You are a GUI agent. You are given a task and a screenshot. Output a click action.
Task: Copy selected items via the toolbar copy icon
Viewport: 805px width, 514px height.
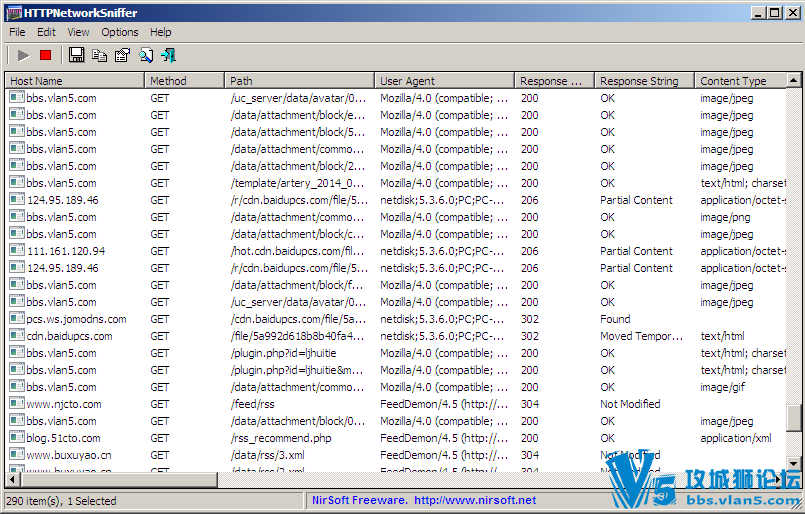point(99,55)
